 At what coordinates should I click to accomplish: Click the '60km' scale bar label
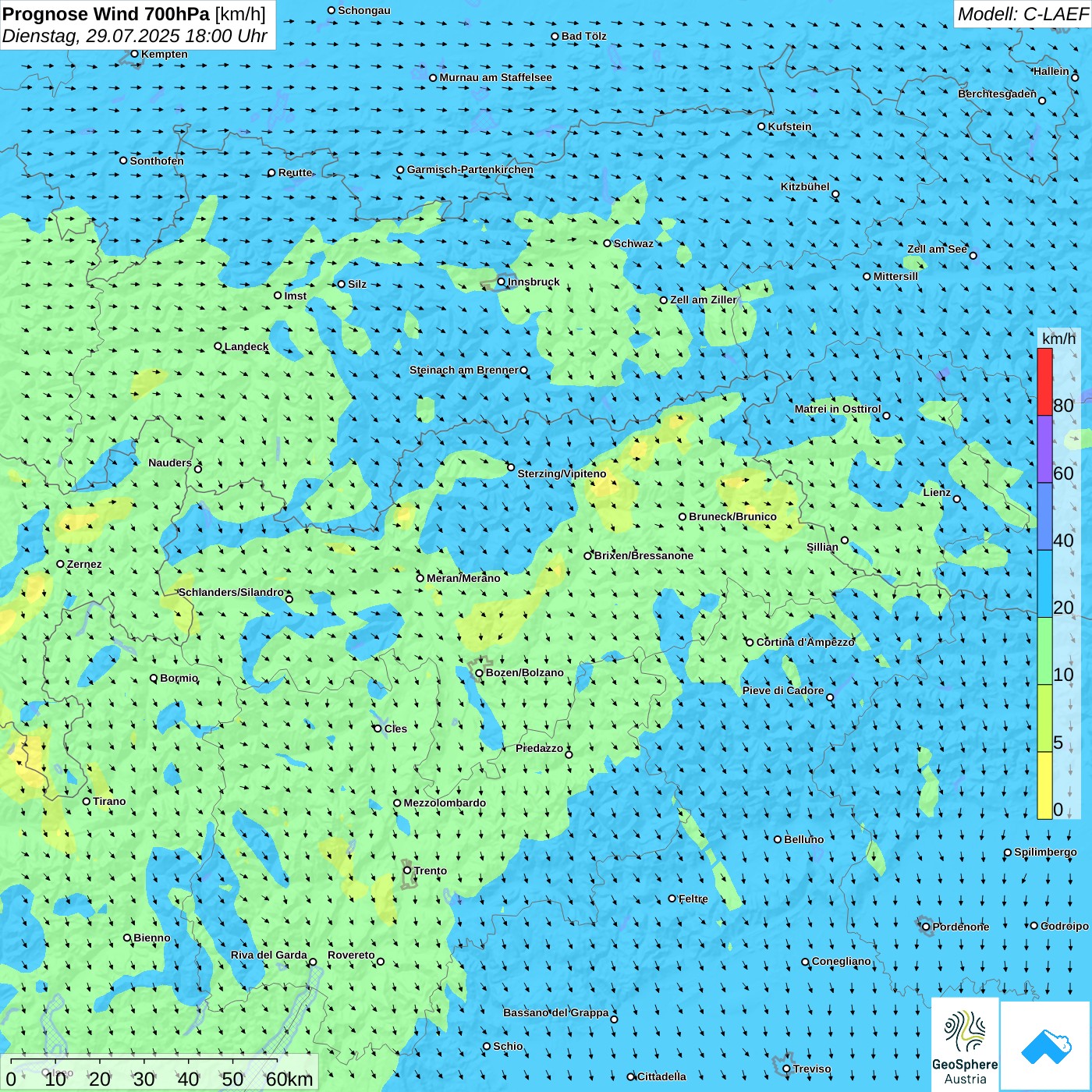tap(289, 1079)
